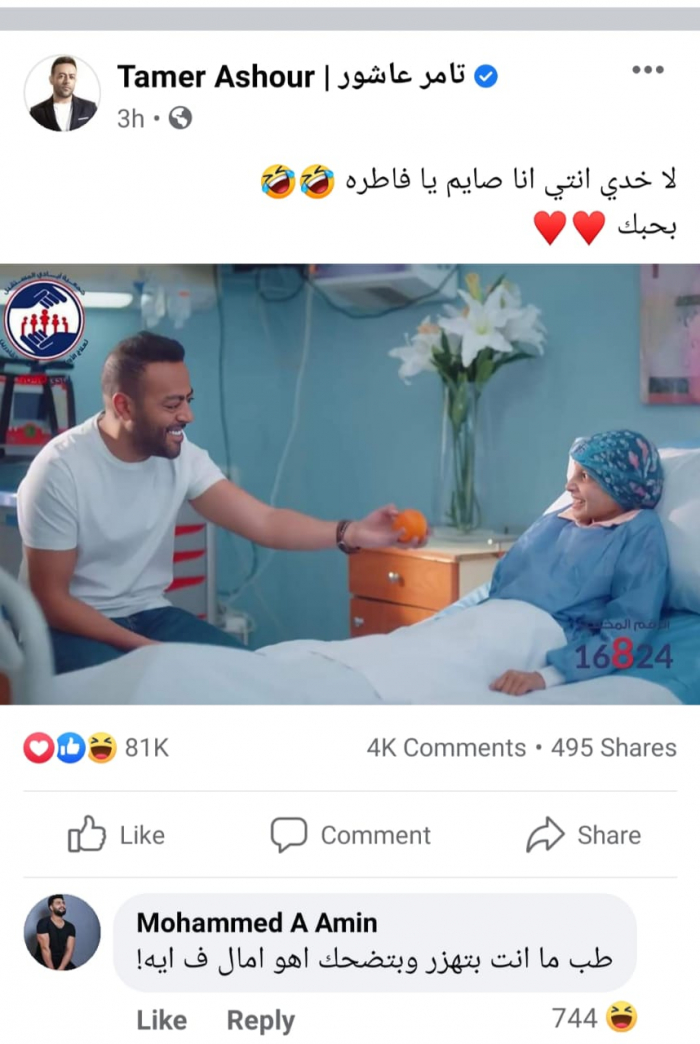Click the laughing haha reaction icon on post

pos(101,748)
